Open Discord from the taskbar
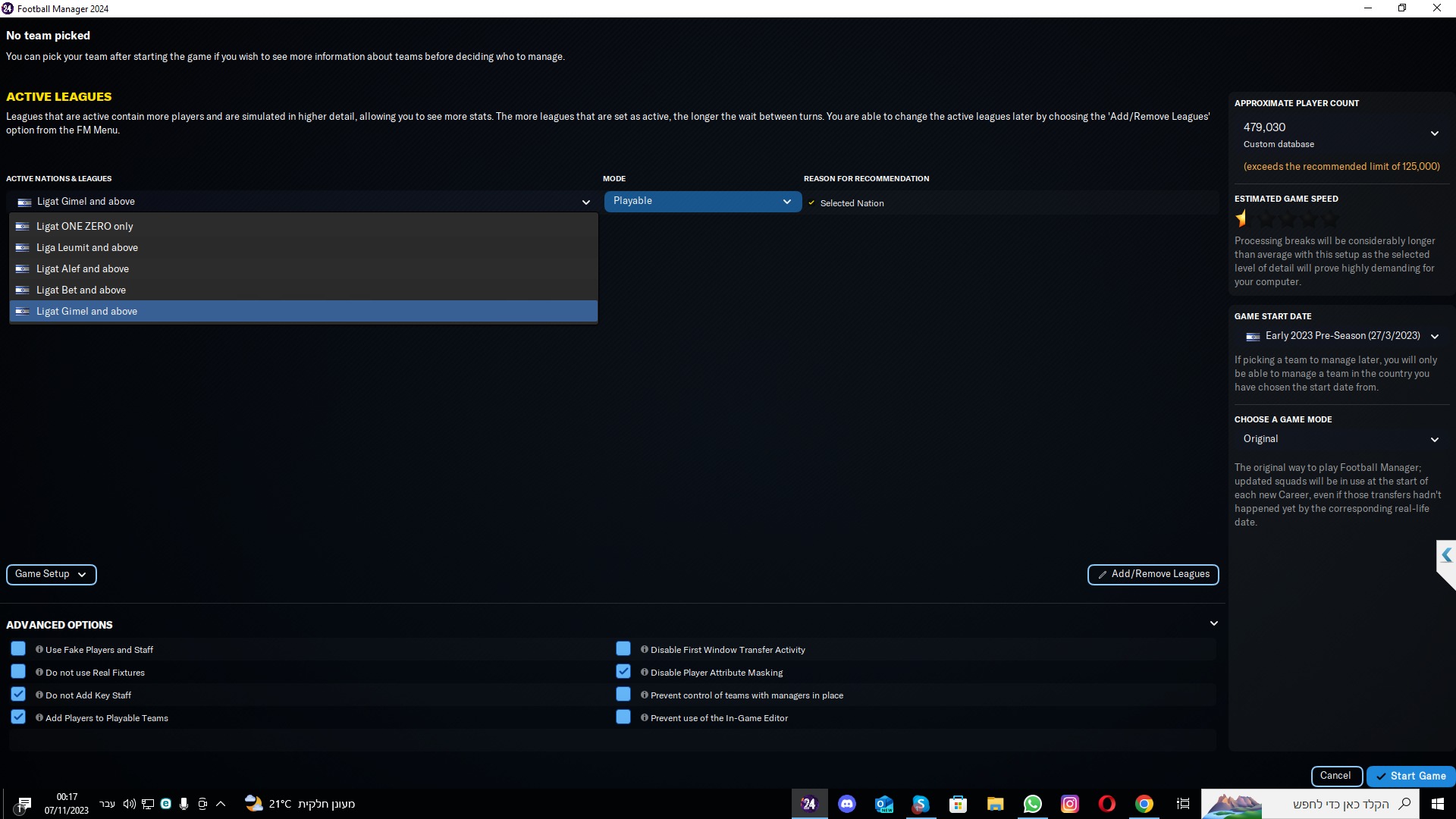The image size is (1456, 819). 847,804
